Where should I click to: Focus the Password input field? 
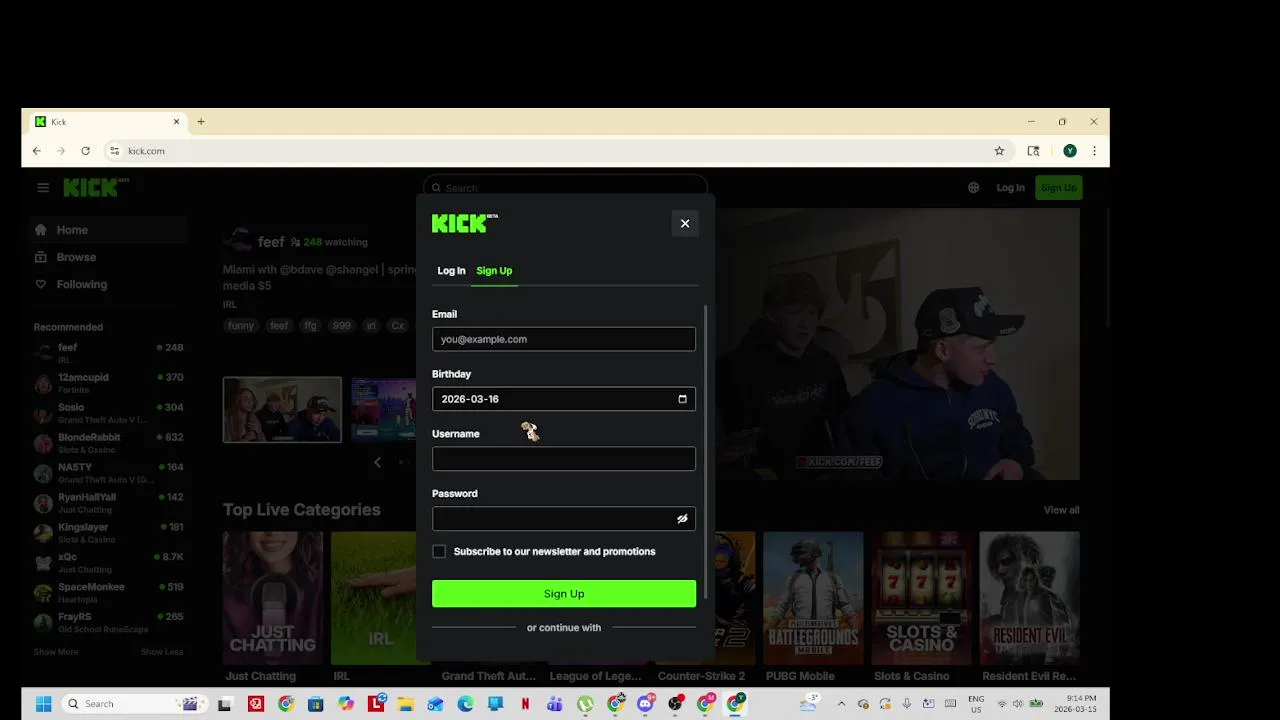pos(564,519)
